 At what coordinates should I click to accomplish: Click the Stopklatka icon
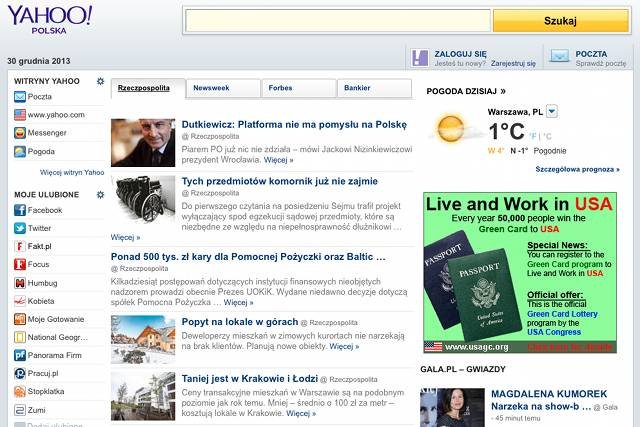click(20, 391)
